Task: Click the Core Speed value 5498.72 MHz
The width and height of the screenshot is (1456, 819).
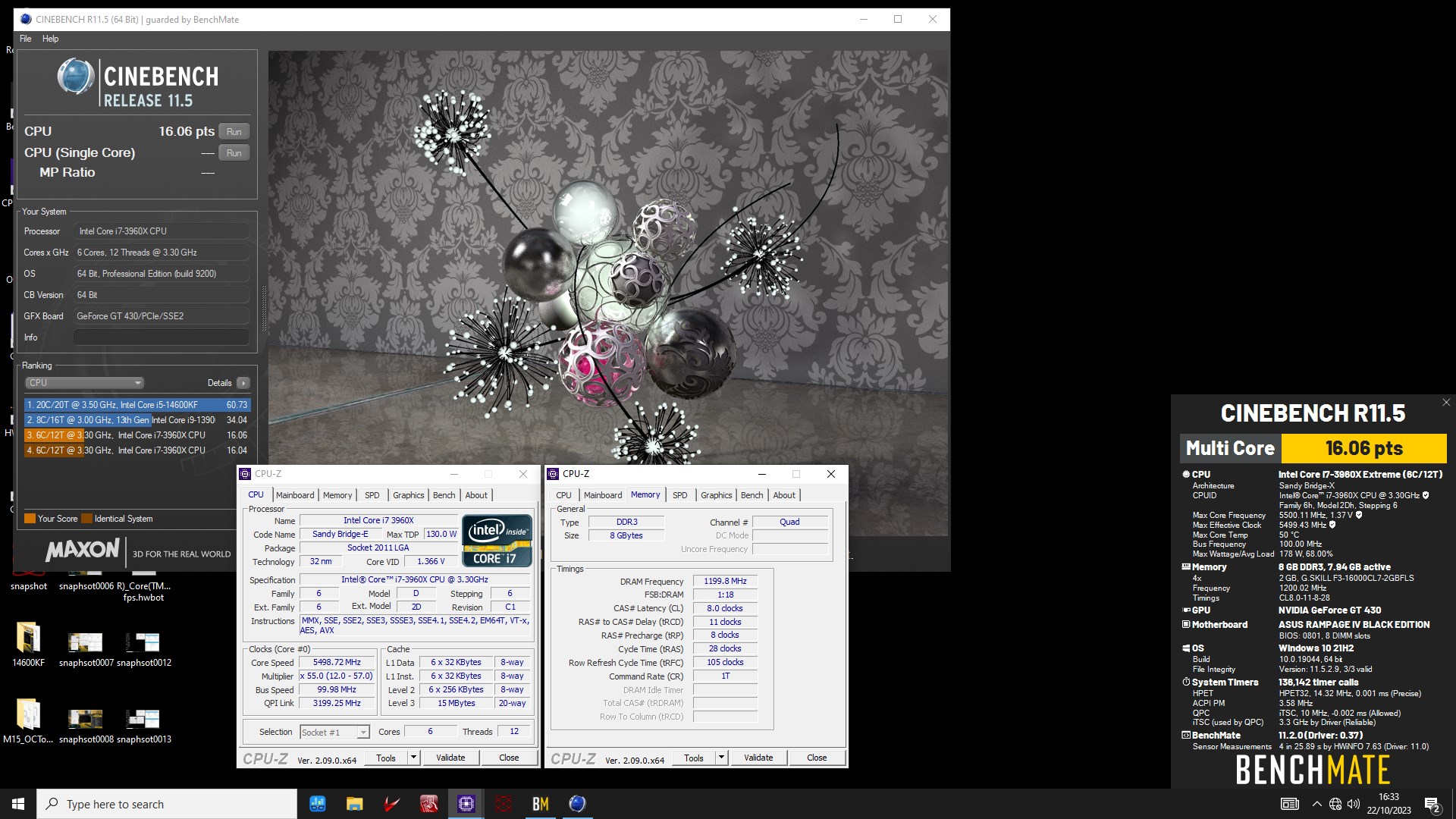Action: pos(337,663)
